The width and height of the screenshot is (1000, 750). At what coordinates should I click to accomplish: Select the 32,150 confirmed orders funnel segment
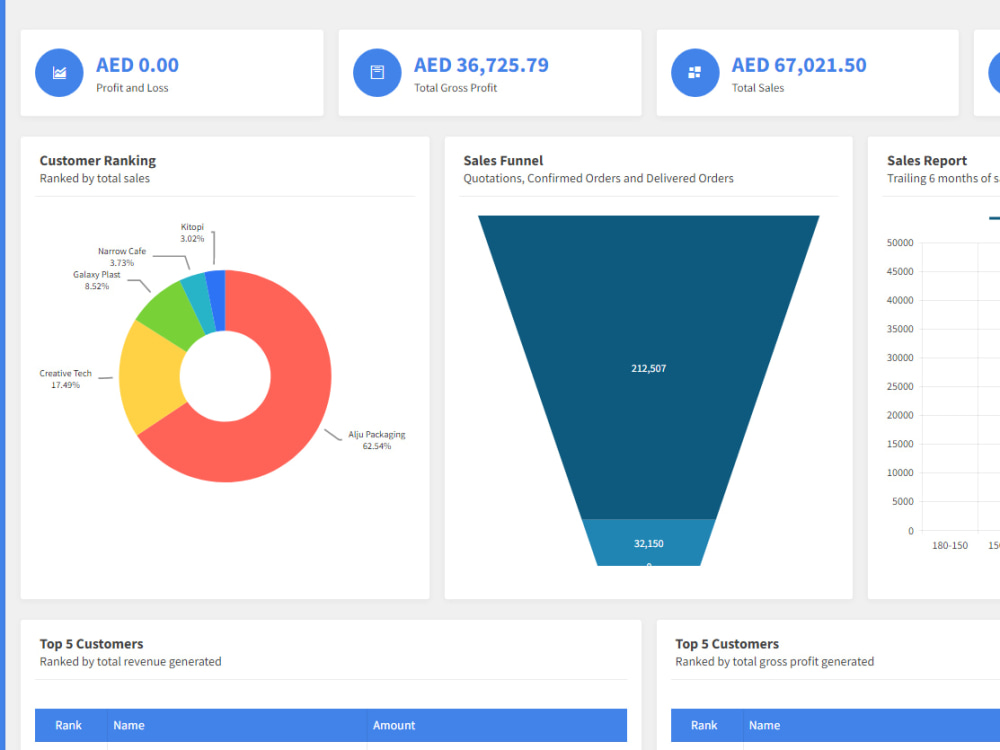[649, 542]
